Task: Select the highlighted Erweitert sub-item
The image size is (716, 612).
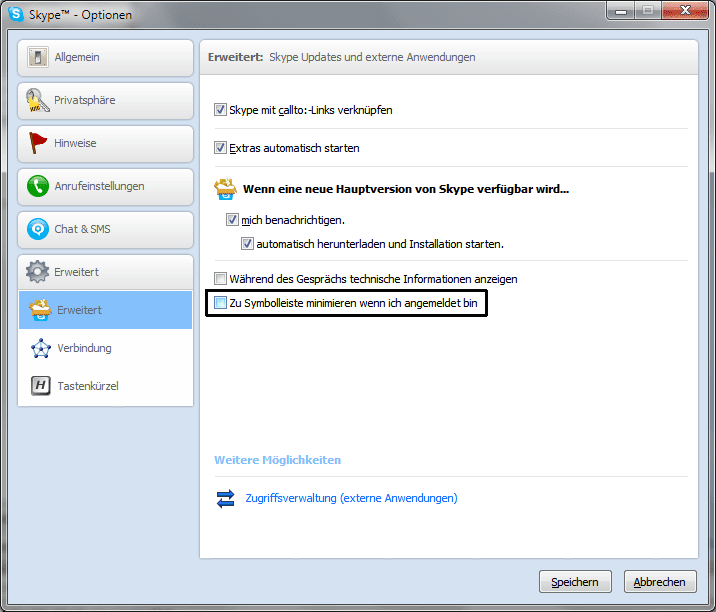Action: pos(105,310)
